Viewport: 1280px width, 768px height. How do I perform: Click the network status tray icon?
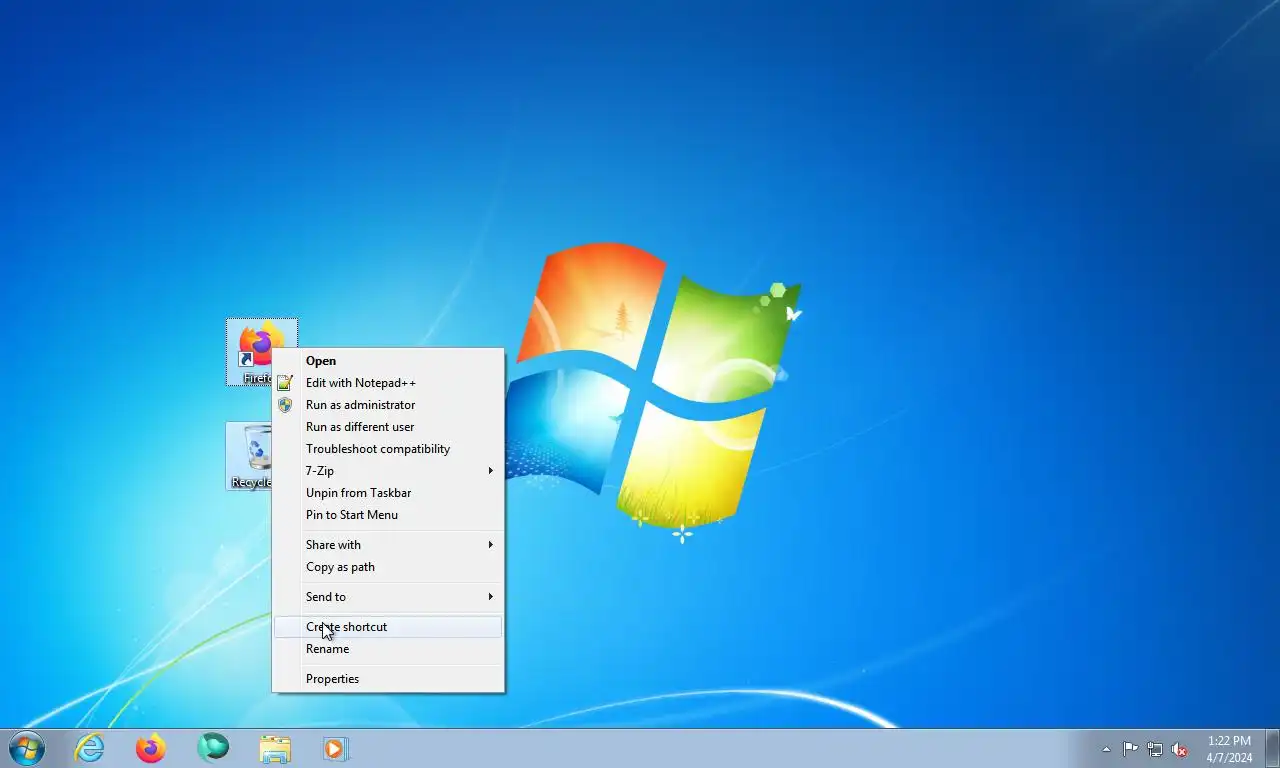point(1155,749)
